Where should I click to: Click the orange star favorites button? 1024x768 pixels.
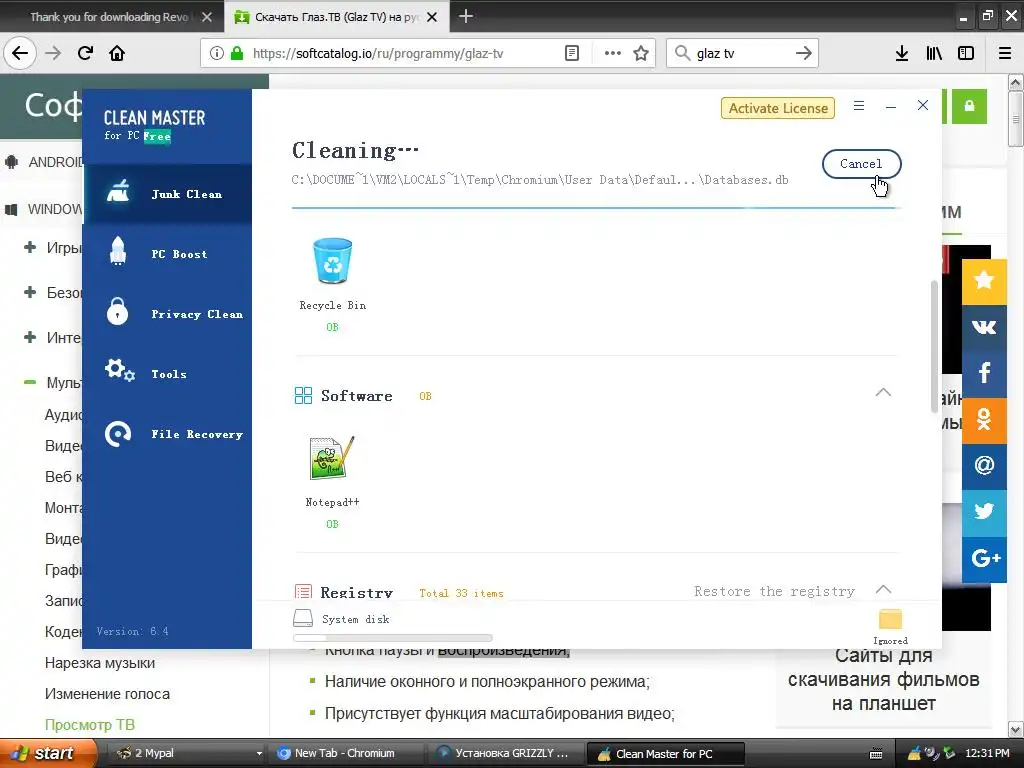[x=984, y=281]
